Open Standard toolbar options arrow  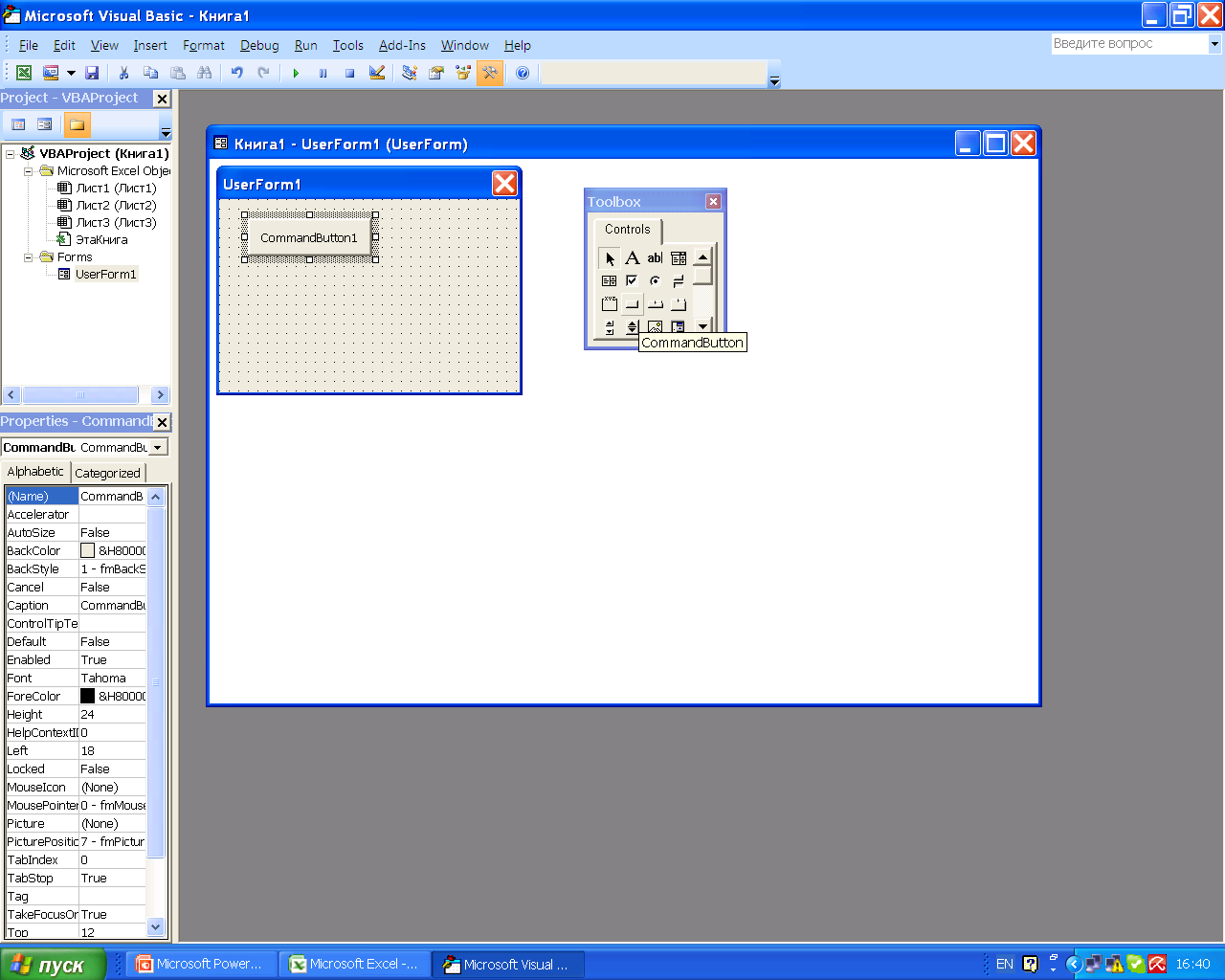click(775, 81)
